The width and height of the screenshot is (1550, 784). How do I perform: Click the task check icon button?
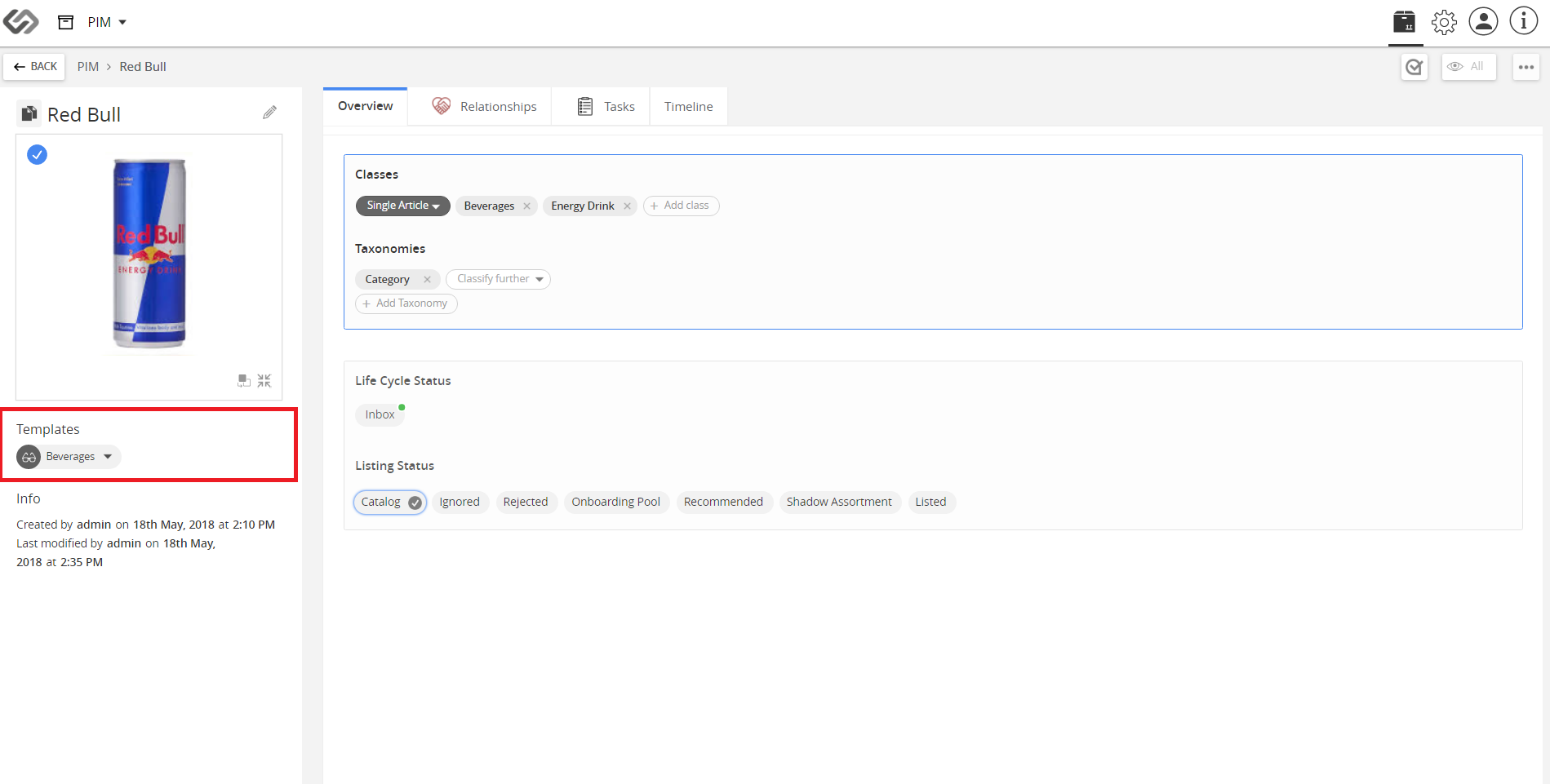click(1415, 67)
